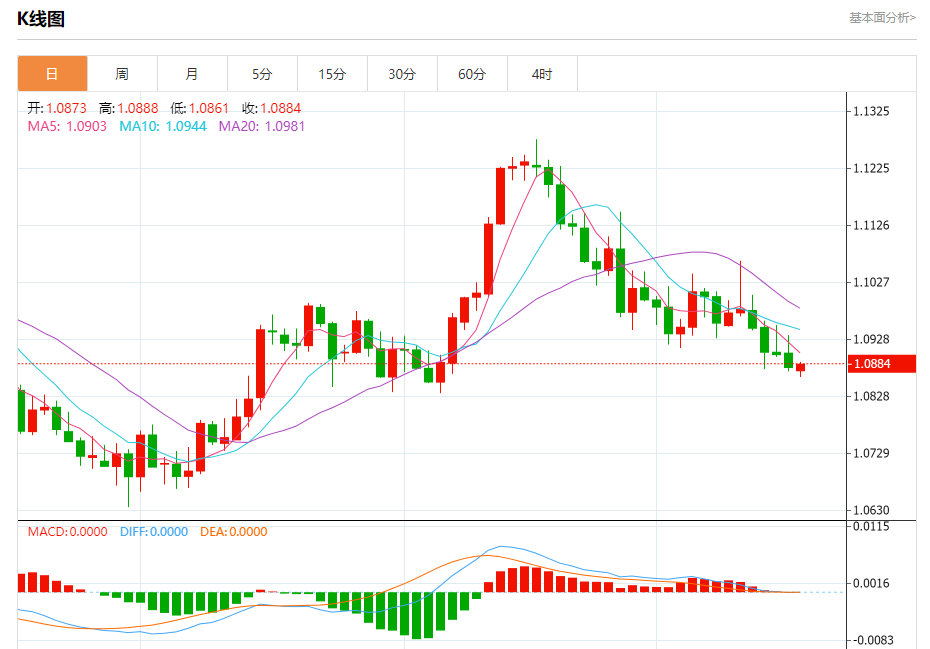This screenshot has height=649, width=930.
Task: Click the 低:1.0861 low value
Action: [199, 108]
